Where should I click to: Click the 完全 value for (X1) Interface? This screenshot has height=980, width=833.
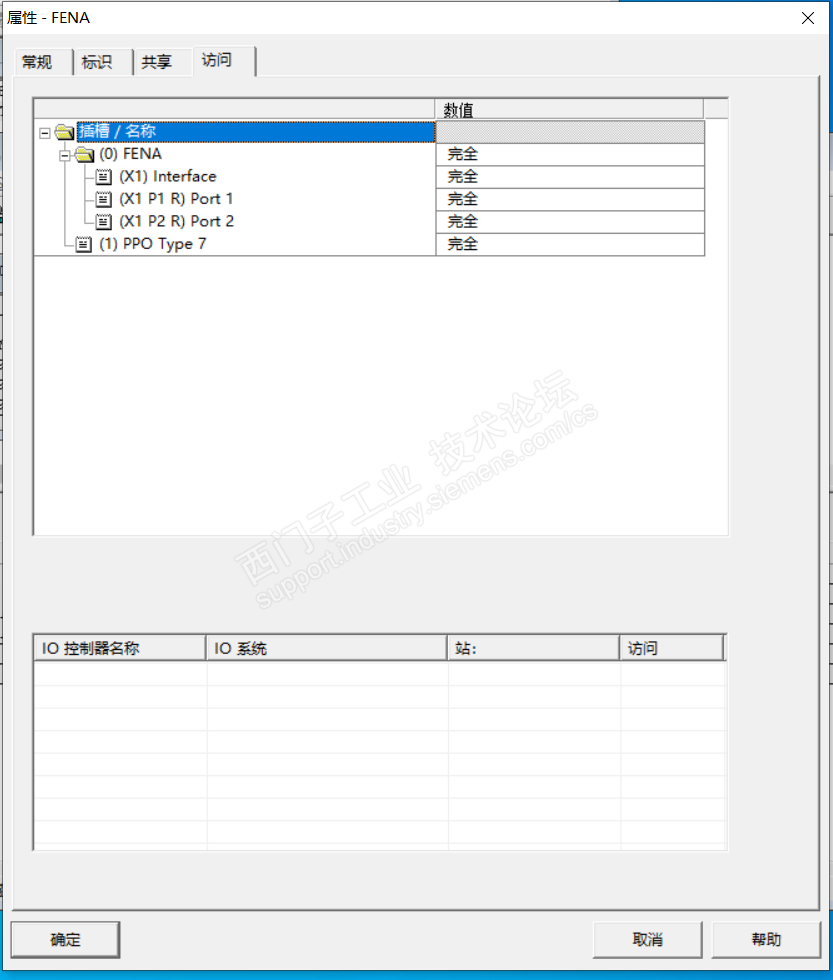coord(570,177)
